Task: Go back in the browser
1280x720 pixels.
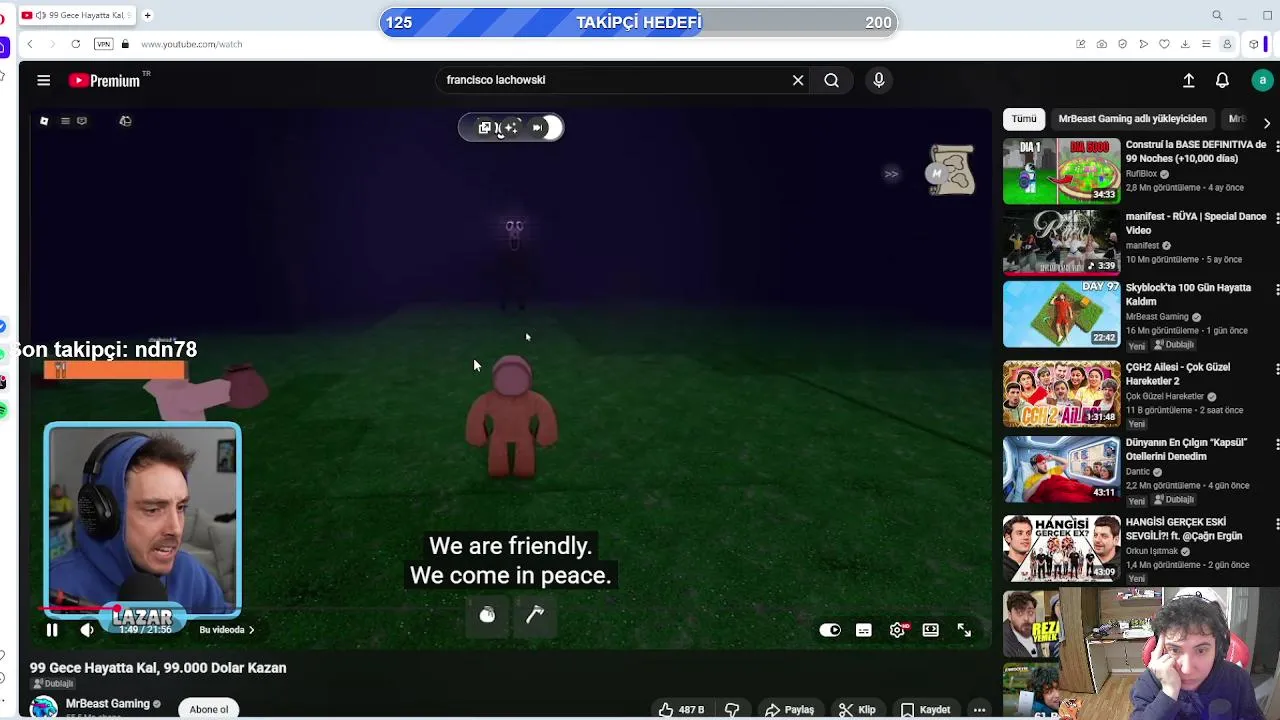Action: pyautogui.click(x=30, y=44)
